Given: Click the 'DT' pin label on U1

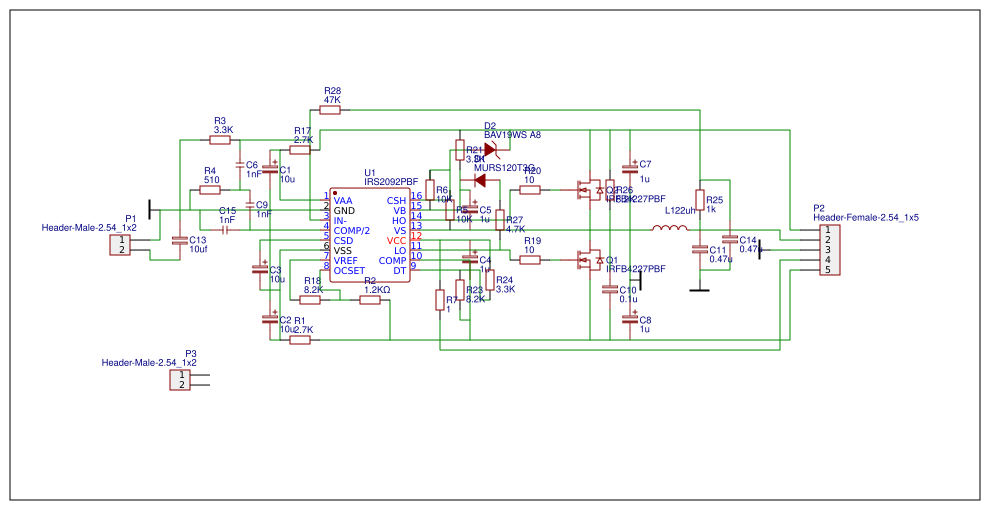Looking at the screenshot, I should [x=400, y=271].
